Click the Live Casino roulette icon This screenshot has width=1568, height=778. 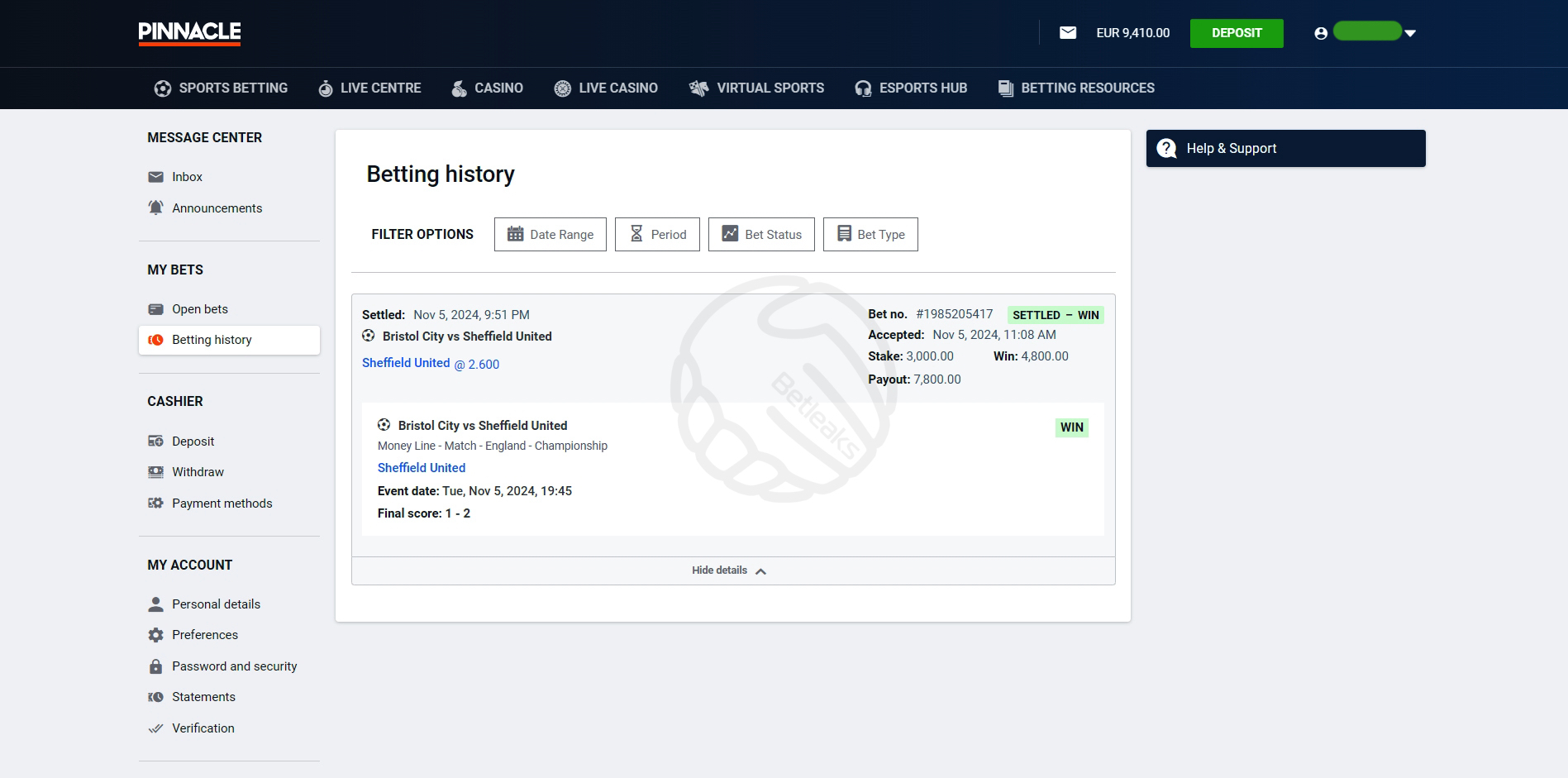(x=563, y=88)
